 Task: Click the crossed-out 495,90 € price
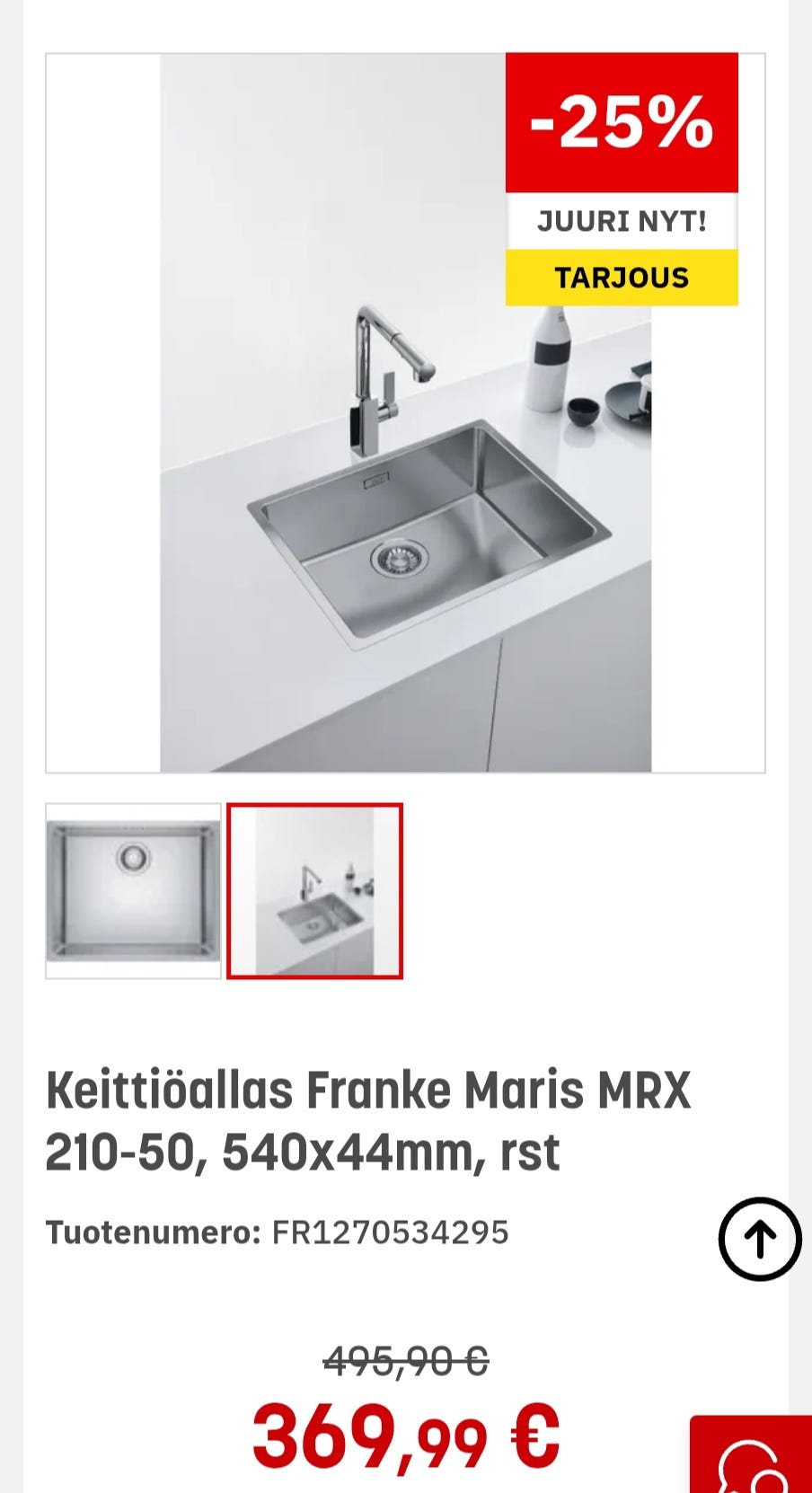(x=406, y=1362)
